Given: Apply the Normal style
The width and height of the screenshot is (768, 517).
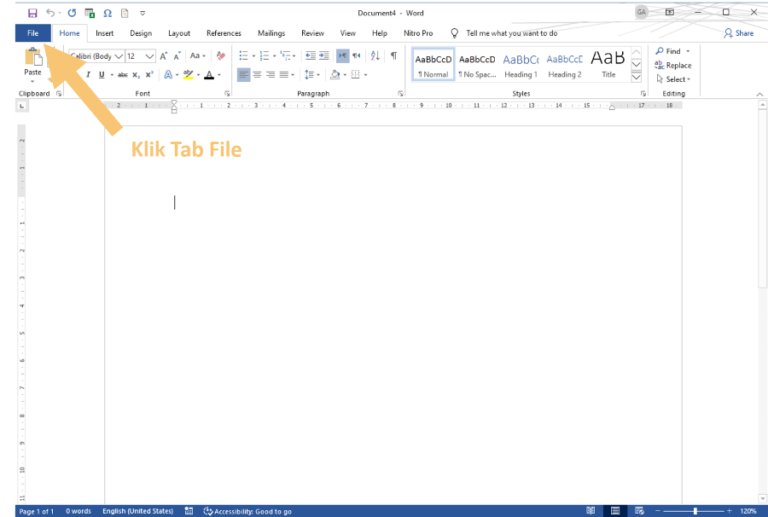Looking at the screenshot, I should point(433,64).
